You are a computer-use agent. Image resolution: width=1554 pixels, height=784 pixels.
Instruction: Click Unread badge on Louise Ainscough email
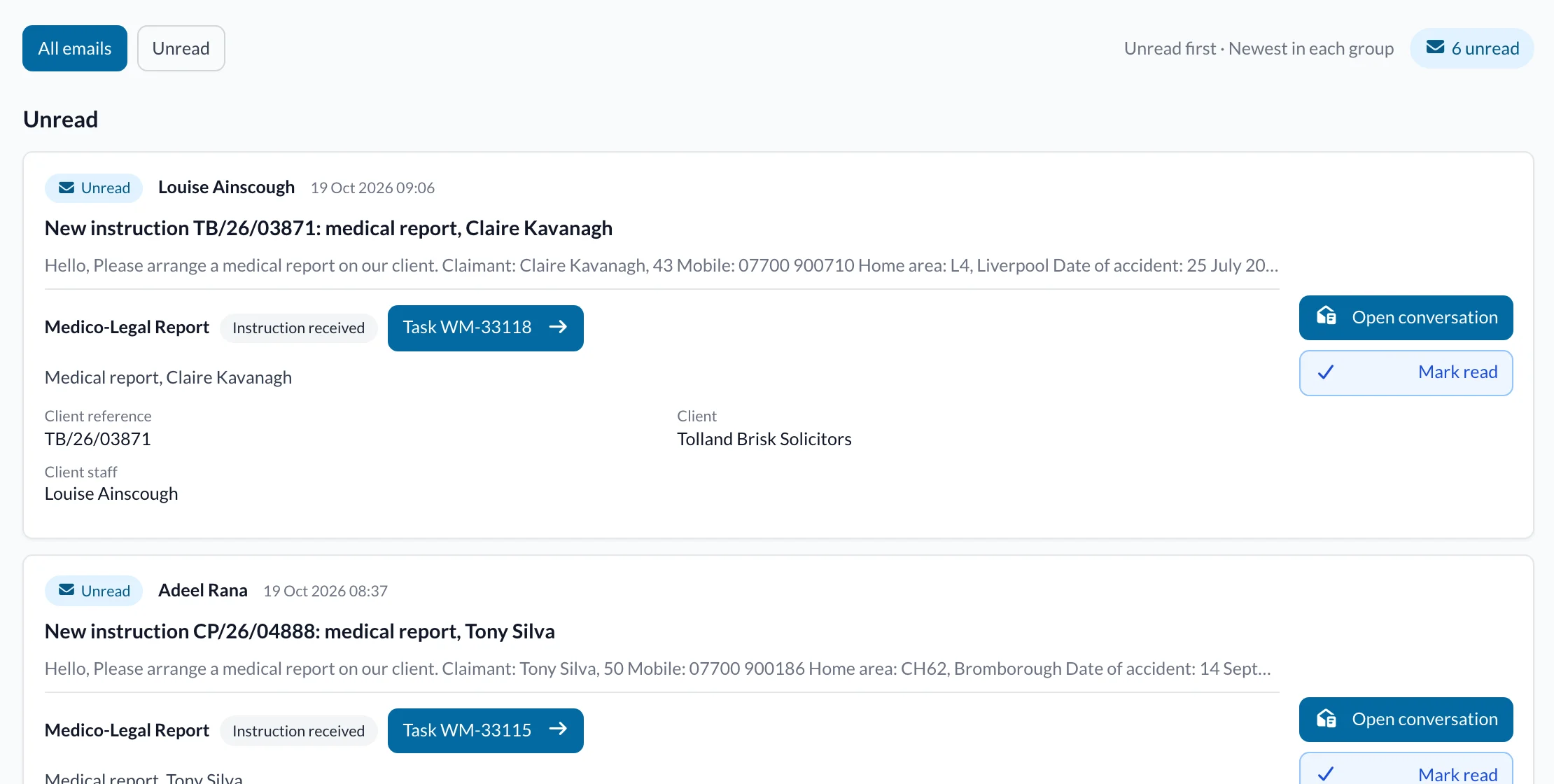94,188
